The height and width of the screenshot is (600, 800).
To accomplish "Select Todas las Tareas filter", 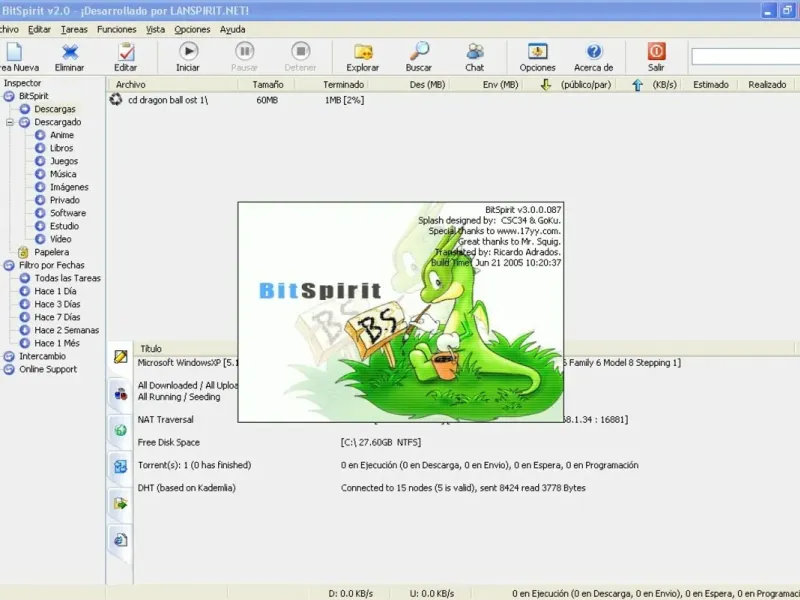I will tap(67, 278).
